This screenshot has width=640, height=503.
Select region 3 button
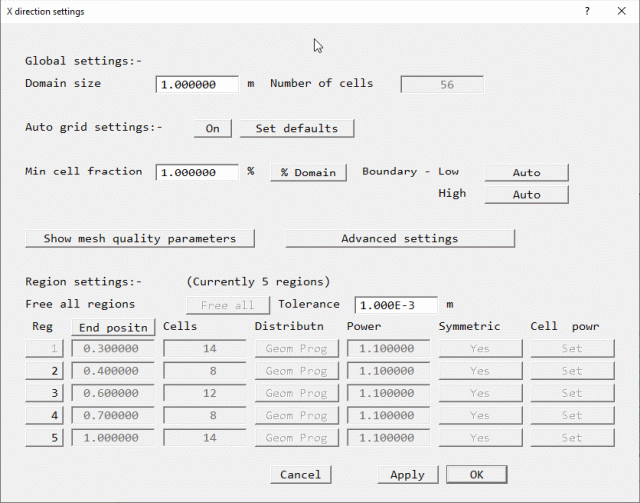point(44,393)
